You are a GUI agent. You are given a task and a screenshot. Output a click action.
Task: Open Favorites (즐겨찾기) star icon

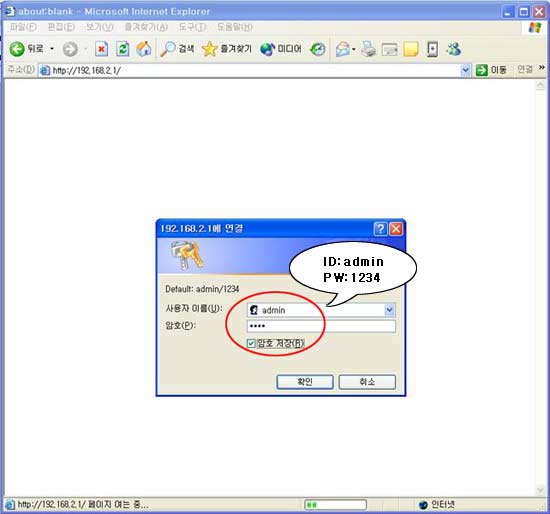click(x=209, y=49)
